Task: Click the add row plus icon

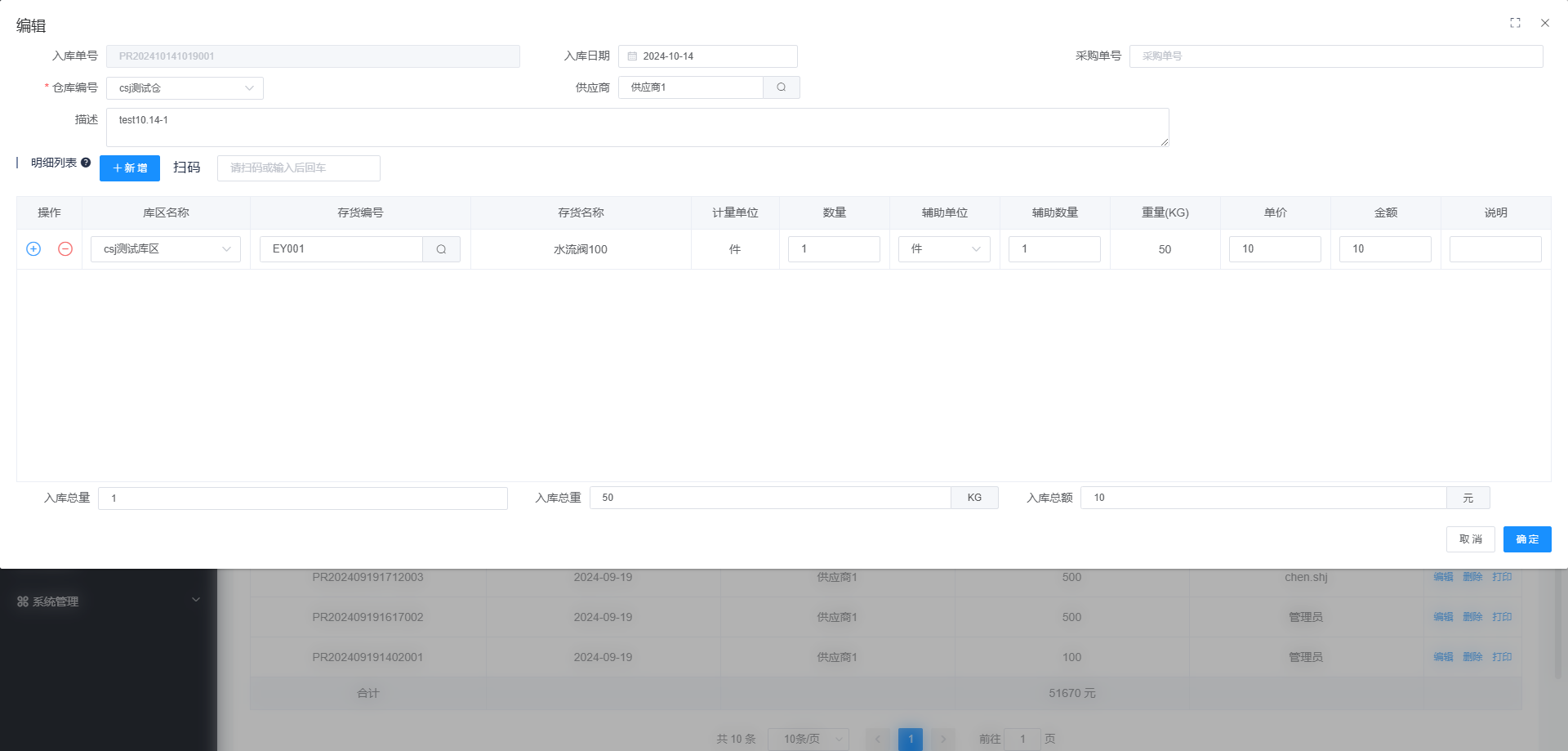Action: coord(33,249)
